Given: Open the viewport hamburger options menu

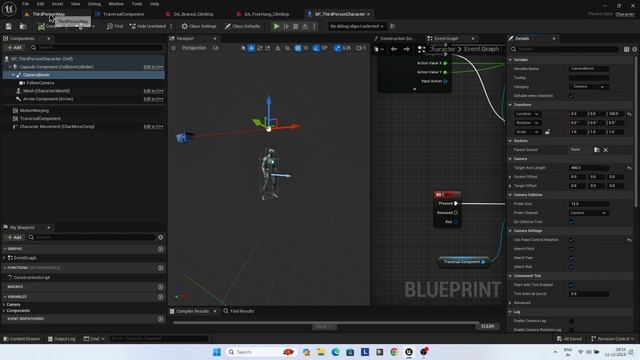Looking at the screenshot, I should (x=173, y=48).
